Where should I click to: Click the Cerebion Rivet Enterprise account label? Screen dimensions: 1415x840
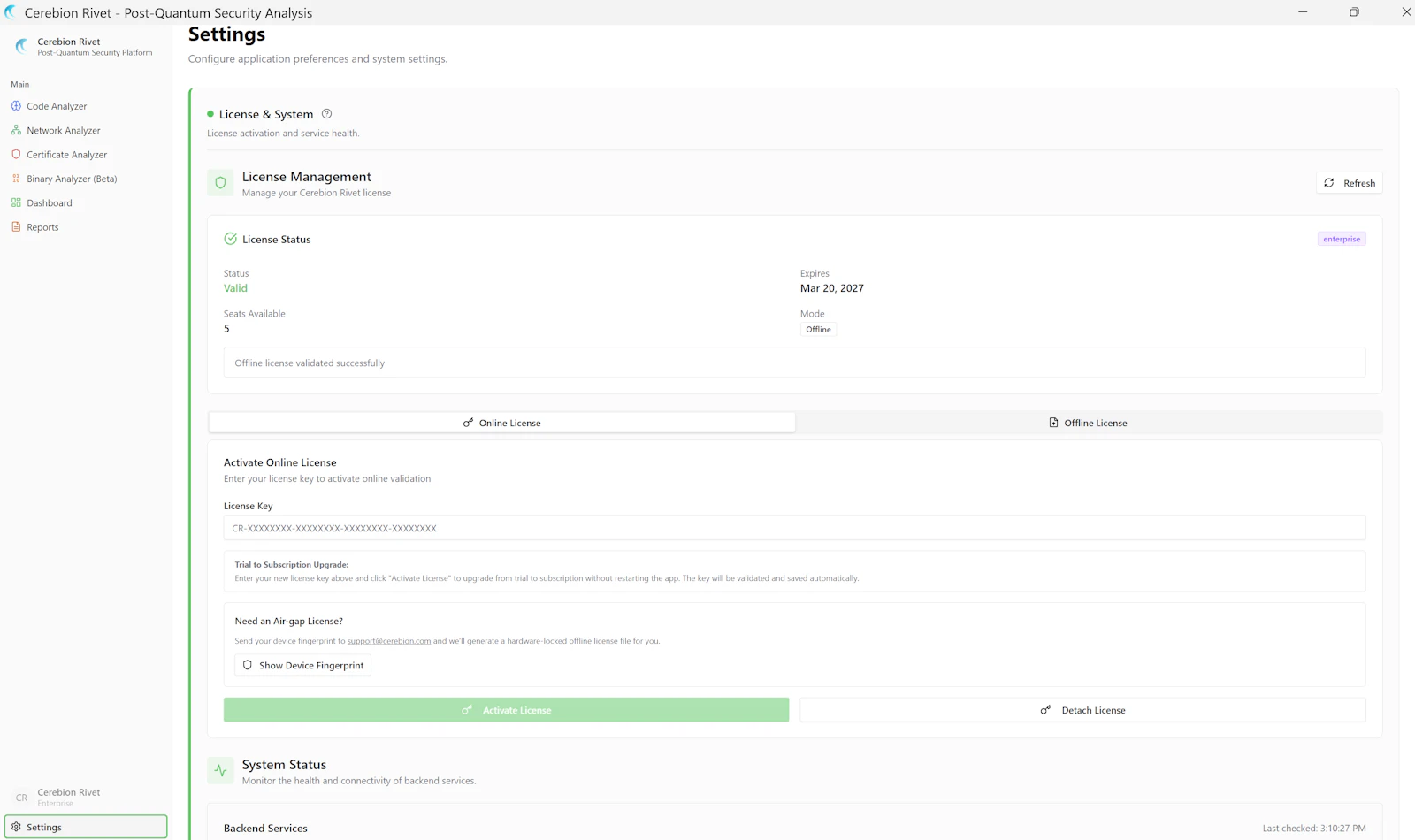[x=69, y=798]
